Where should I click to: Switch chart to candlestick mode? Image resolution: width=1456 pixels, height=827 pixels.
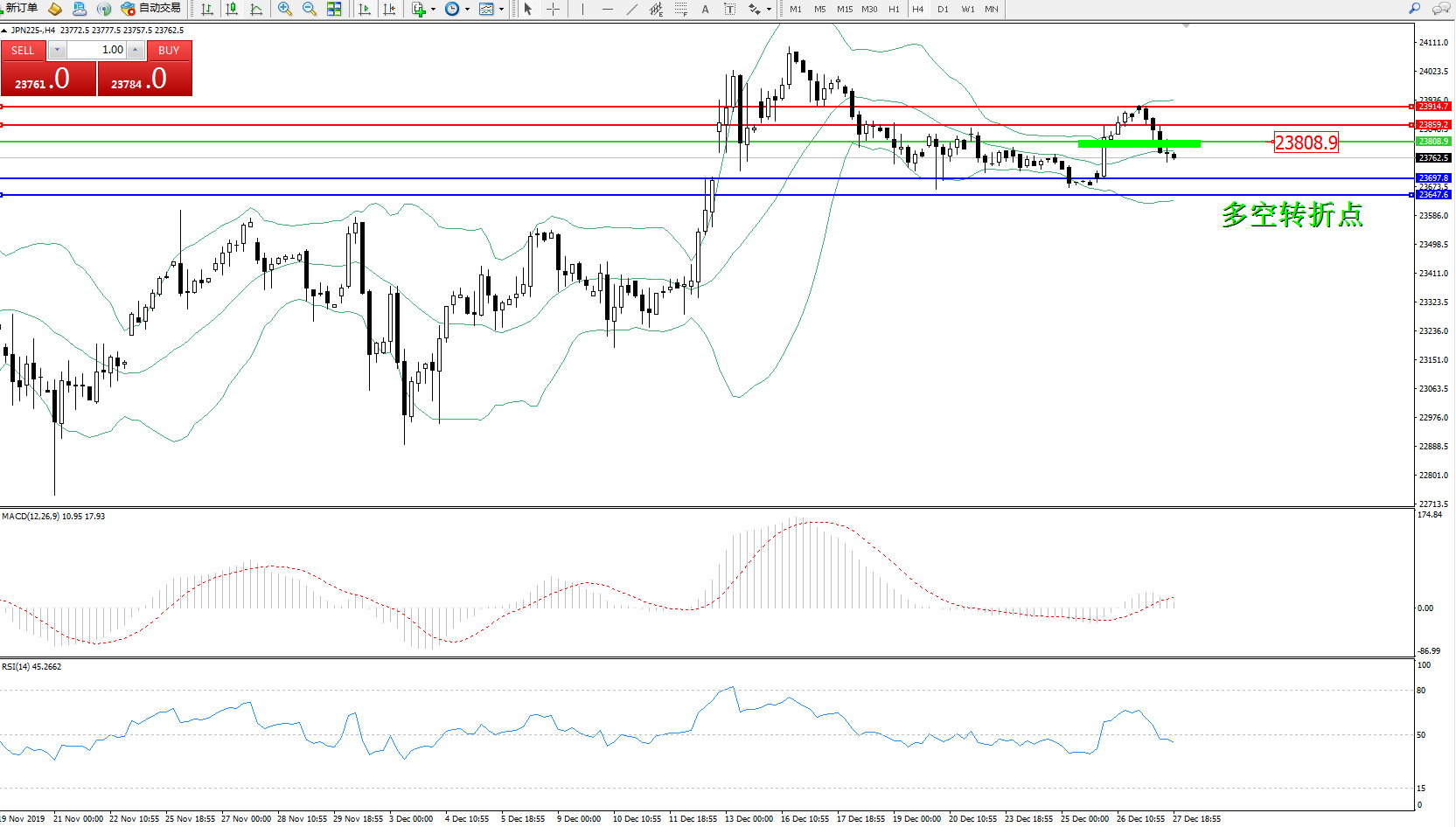[232, 9]
